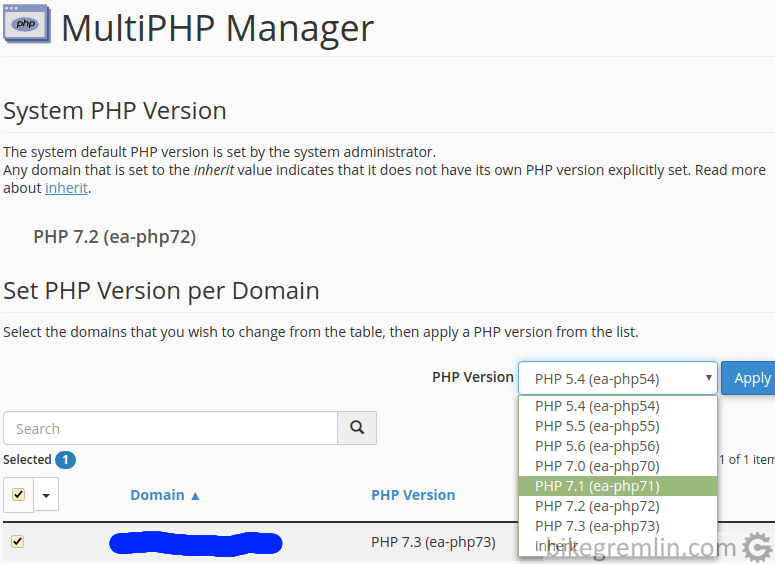The height and width of the screenshot is (564, 775).
Task: Click the search magnifier button
Action: pyautogui.click(x=357, y=428)
